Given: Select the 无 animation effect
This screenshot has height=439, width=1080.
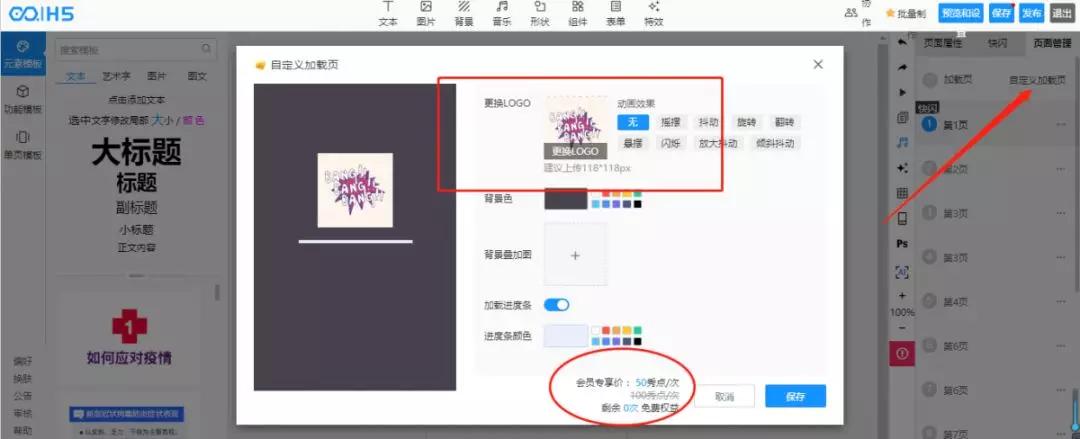Looking at the screenshot, I should click(x=633, y=123).
